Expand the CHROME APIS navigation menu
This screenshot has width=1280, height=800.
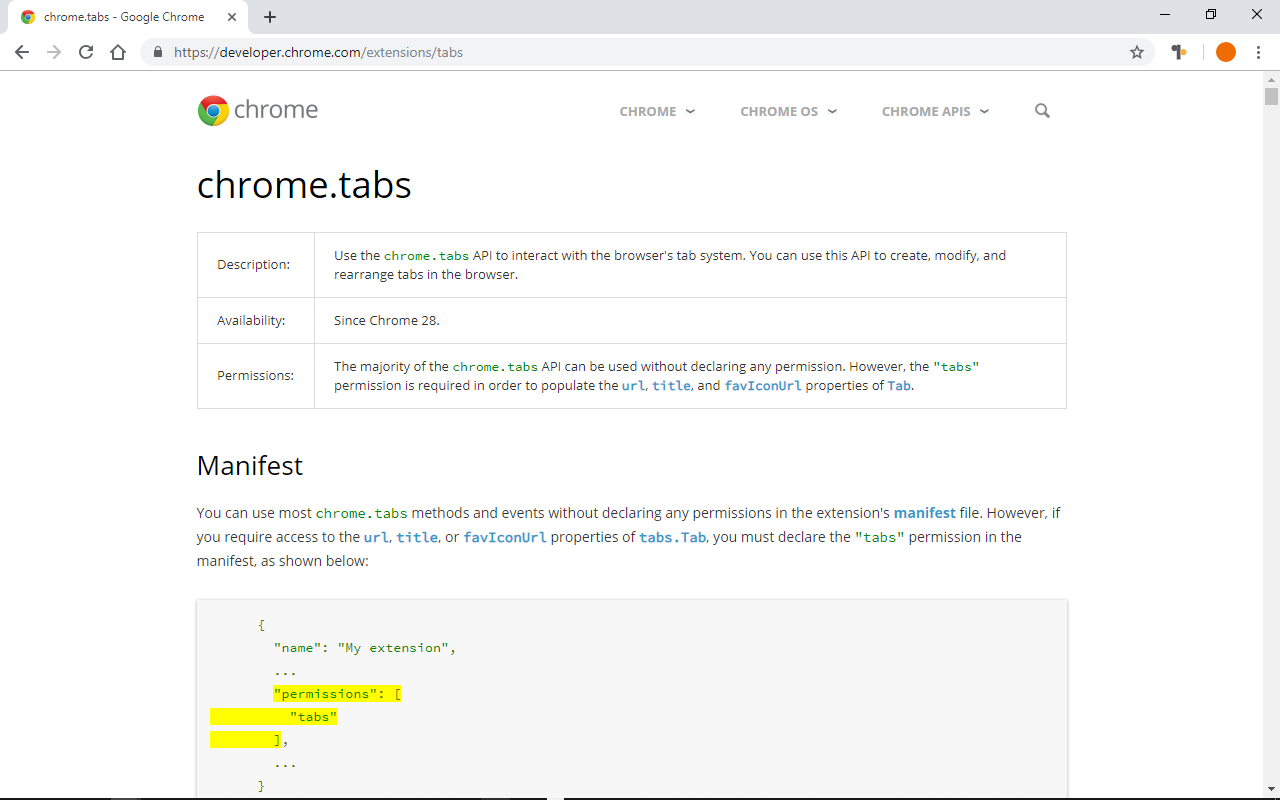[935, 111]
